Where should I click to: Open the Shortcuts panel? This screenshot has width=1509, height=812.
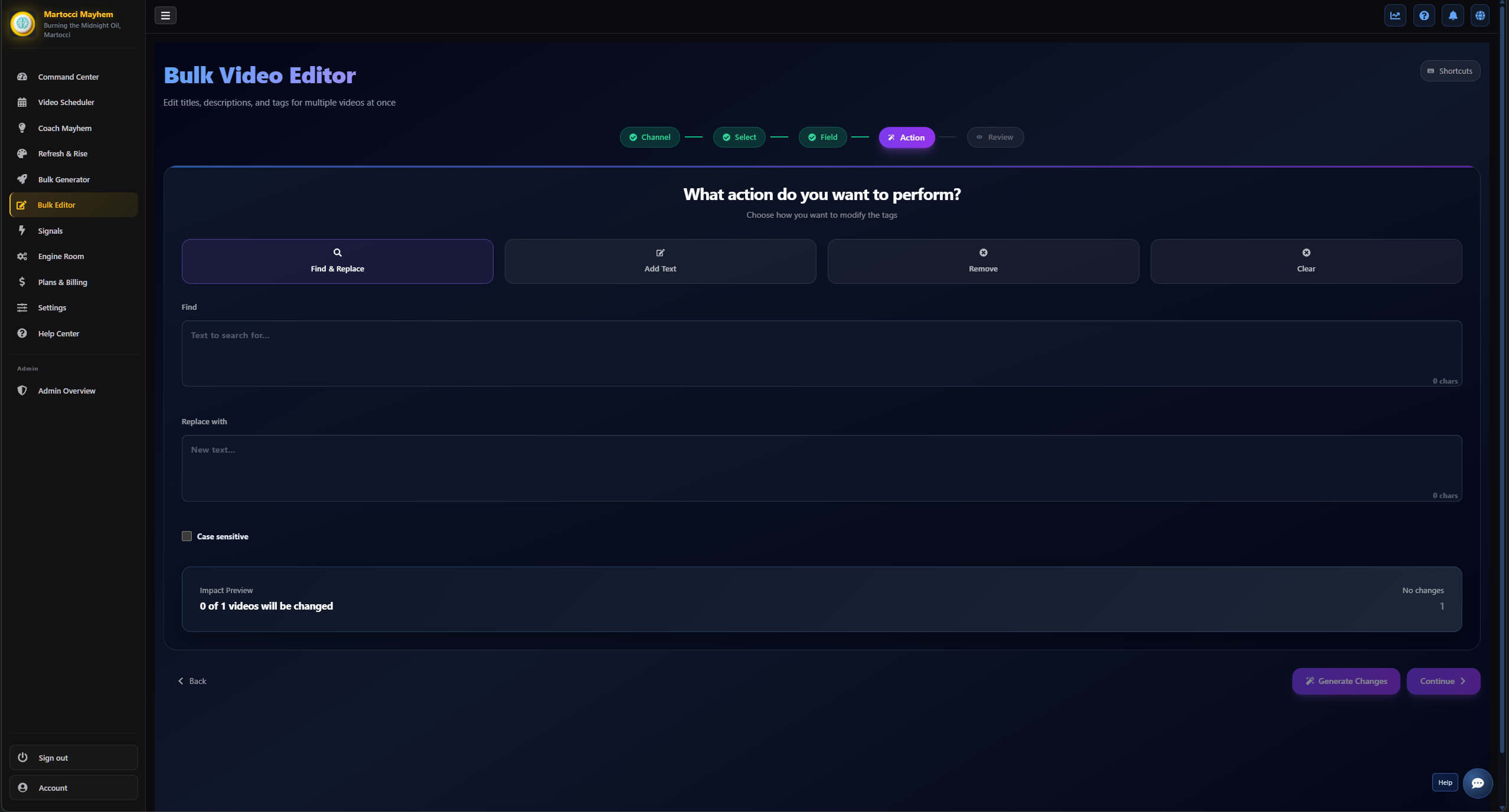[x=1450, y=70]
